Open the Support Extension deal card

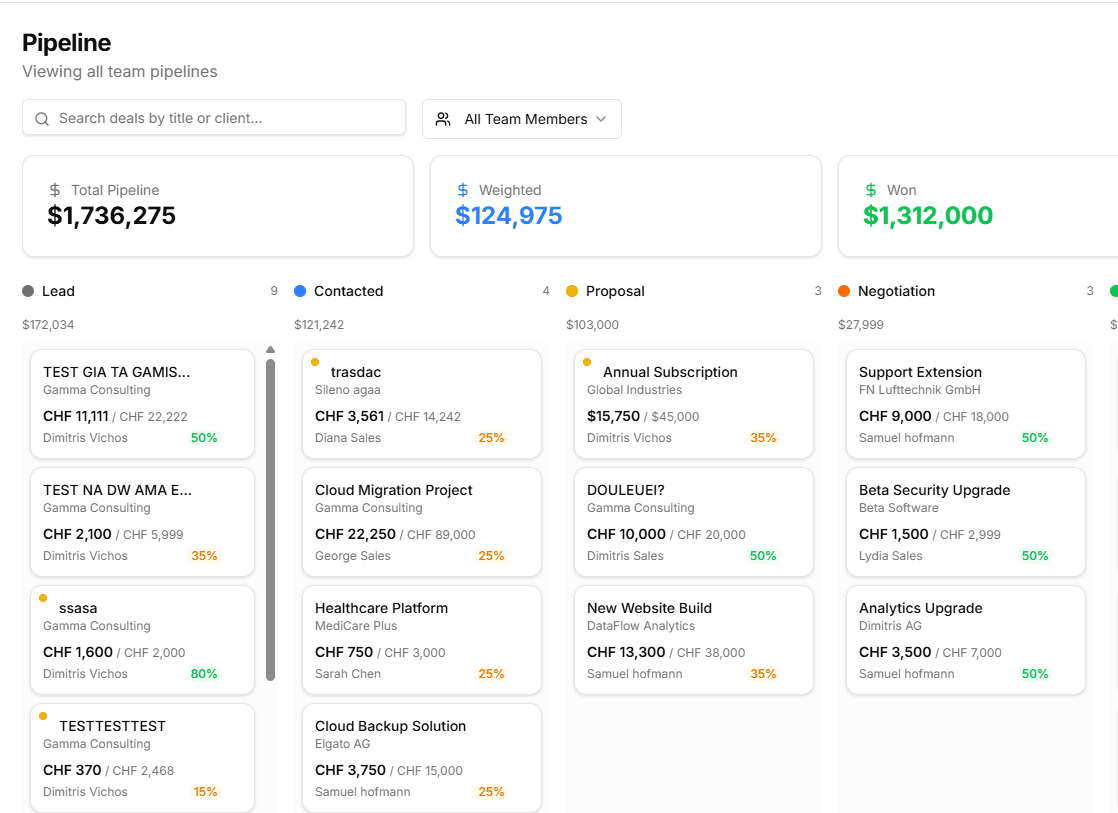point(965,404)
